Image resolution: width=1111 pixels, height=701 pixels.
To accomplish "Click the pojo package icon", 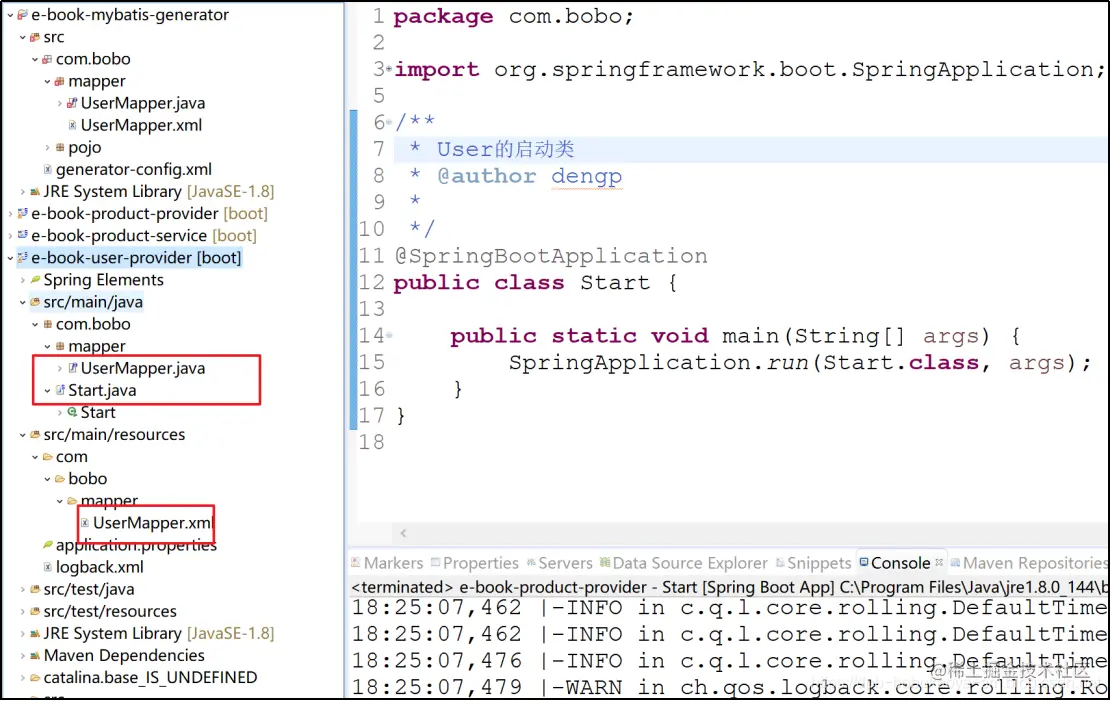I will tap(60, 147).
